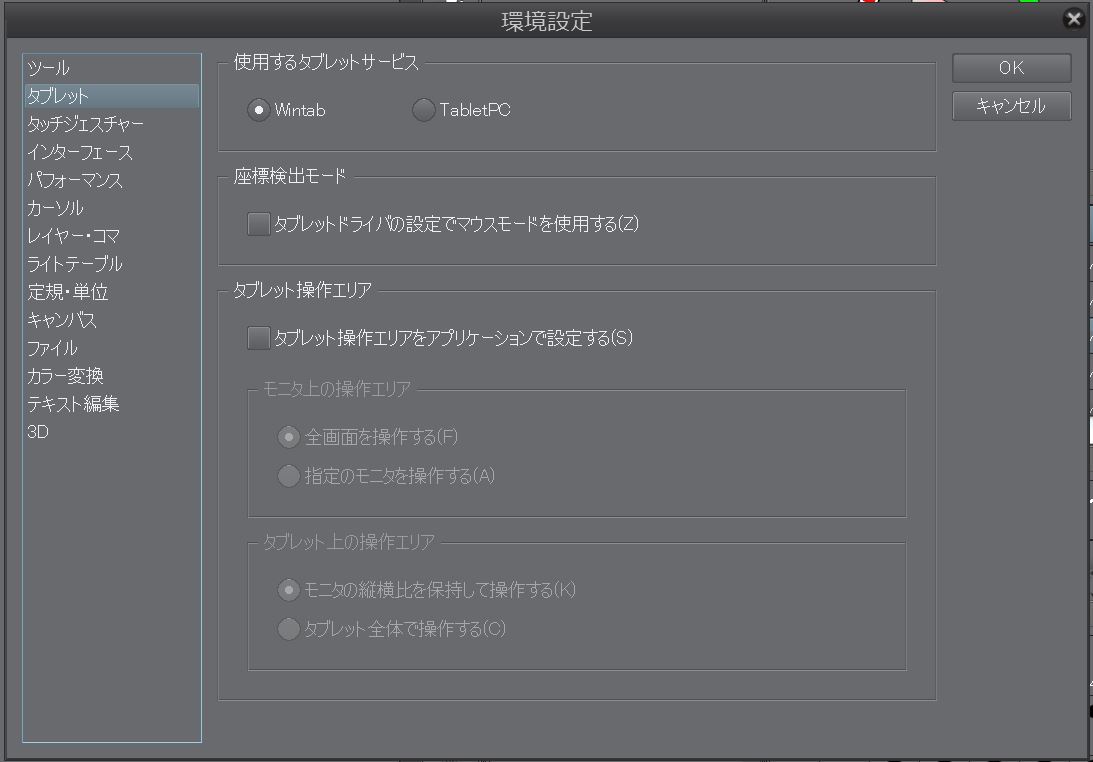This screenshot has width=1093, height=762.
Task: Click the OK button
Action: [x=1011, y=68]
